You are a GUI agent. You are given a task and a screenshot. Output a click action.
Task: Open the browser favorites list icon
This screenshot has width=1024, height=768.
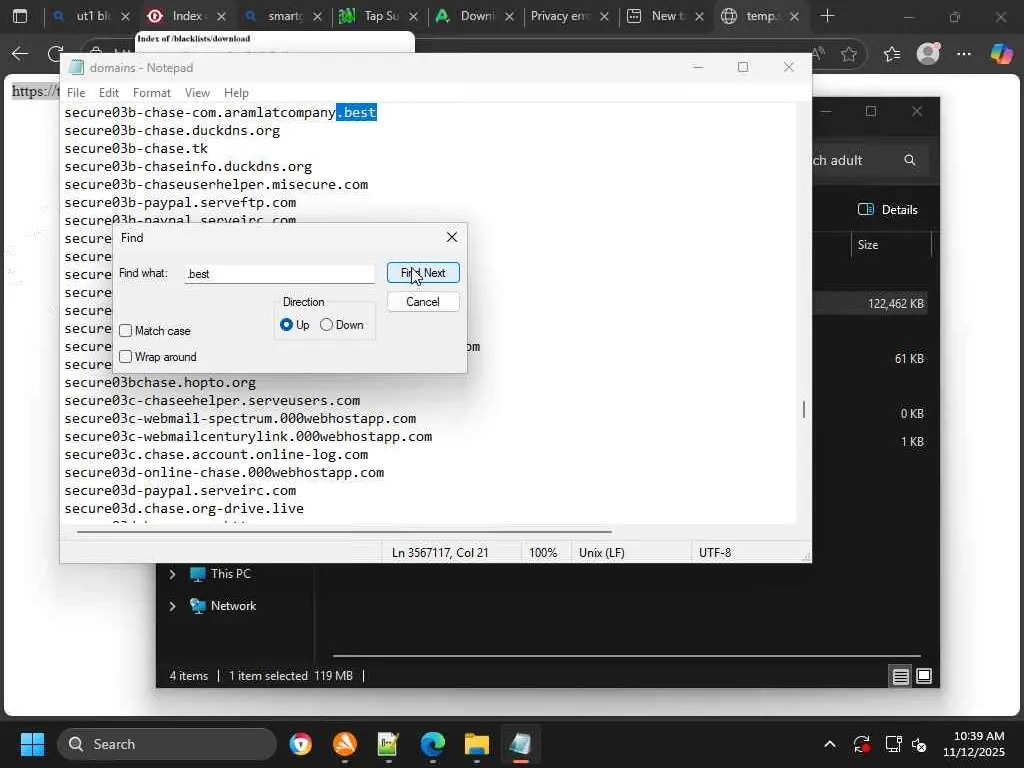(892, 54)
